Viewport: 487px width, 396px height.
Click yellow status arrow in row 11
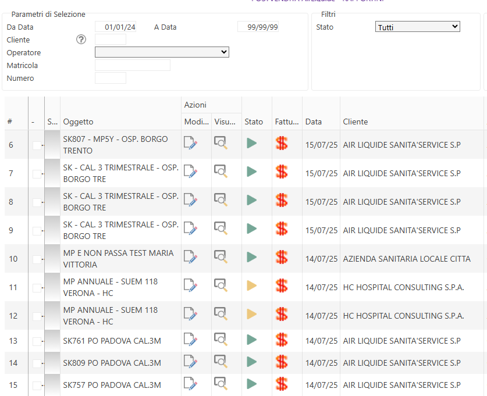[252, 286]
